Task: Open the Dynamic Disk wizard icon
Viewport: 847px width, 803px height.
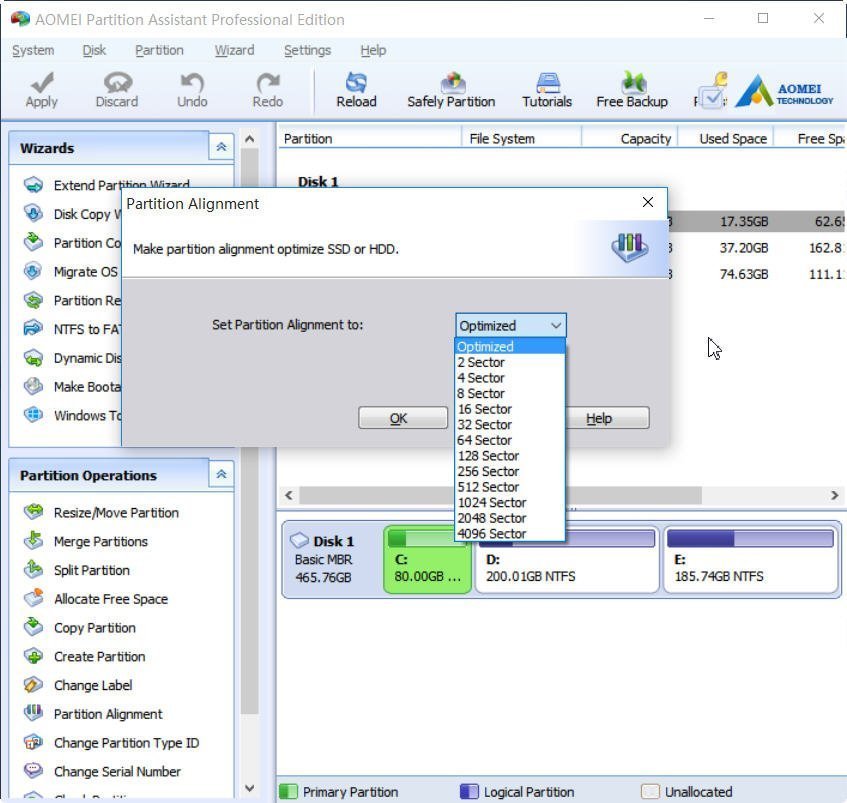Action: click(33, 357)
